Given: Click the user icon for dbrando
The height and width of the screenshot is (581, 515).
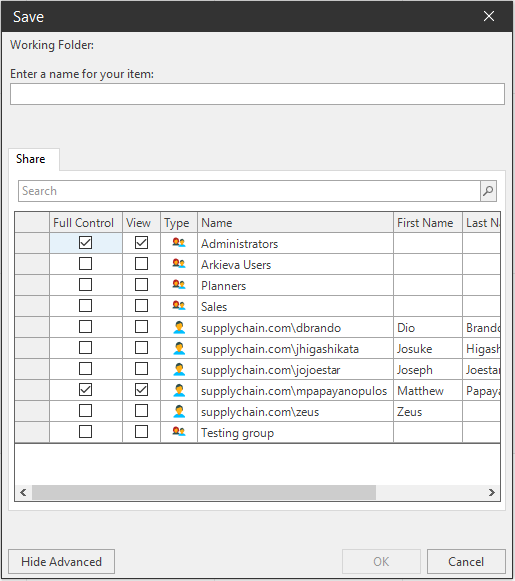Looking at the screenshot, I should point(179,327).
